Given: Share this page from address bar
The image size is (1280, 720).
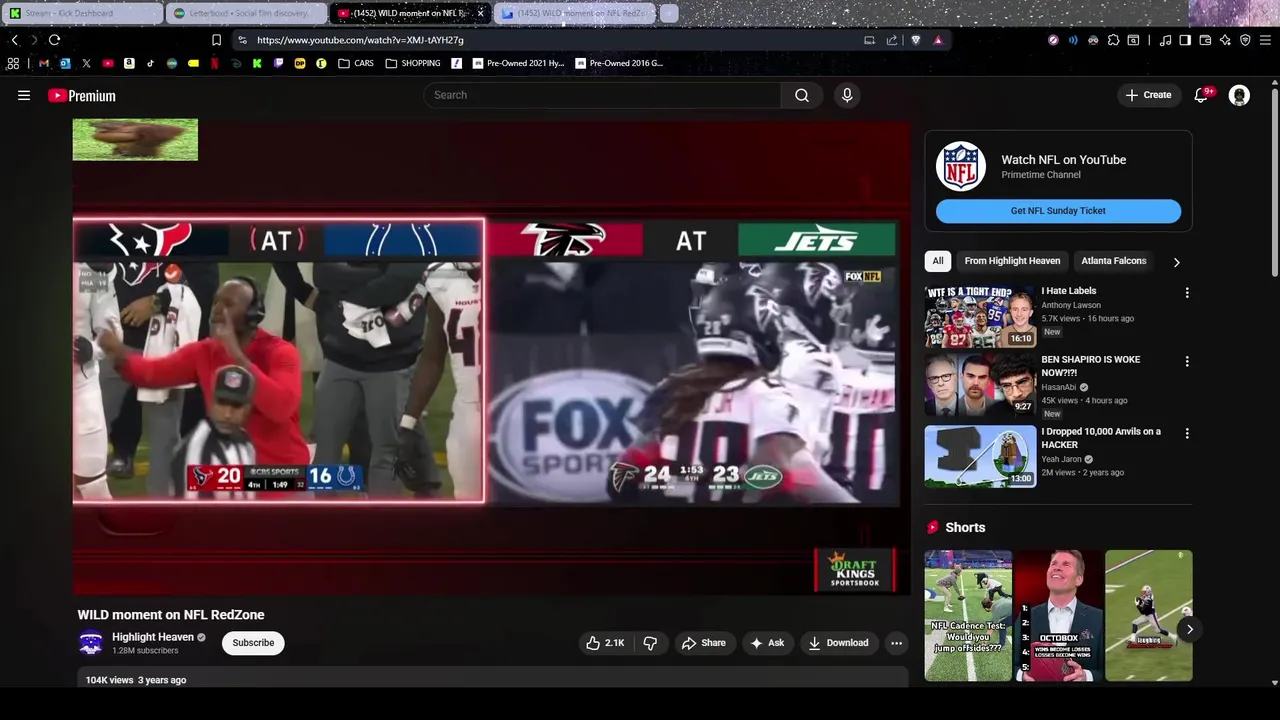Looking at the screenshot, I should coord(892,40).
